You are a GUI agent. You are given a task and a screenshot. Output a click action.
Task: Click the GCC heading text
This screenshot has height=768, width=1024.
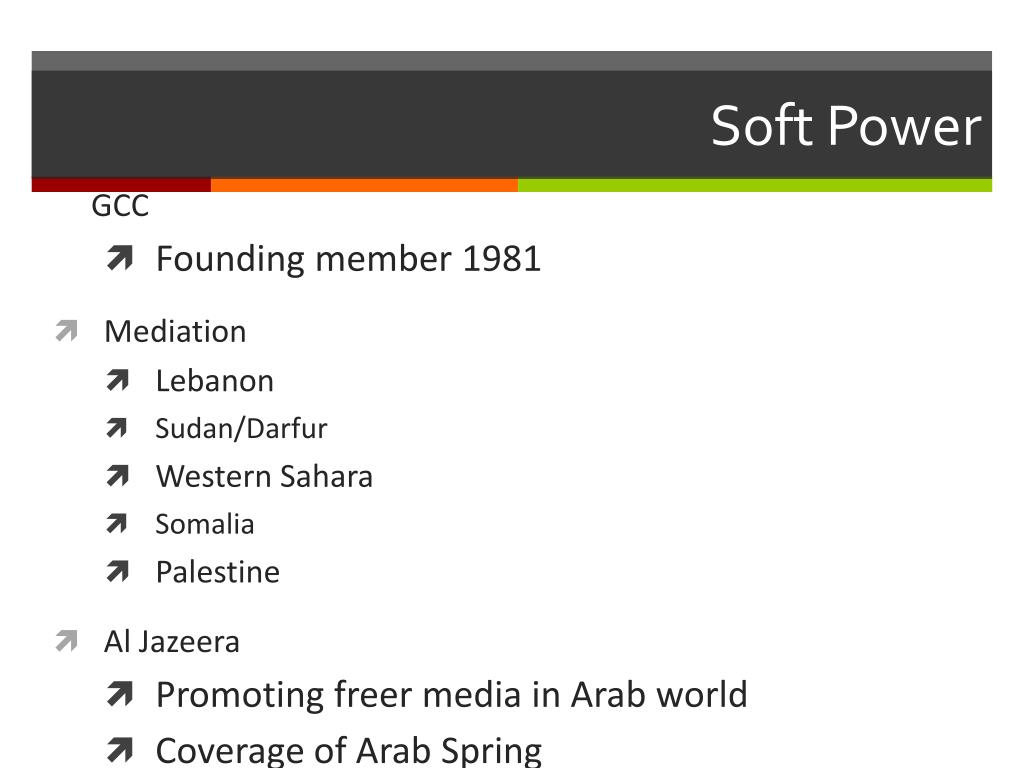tap(120, 206)
